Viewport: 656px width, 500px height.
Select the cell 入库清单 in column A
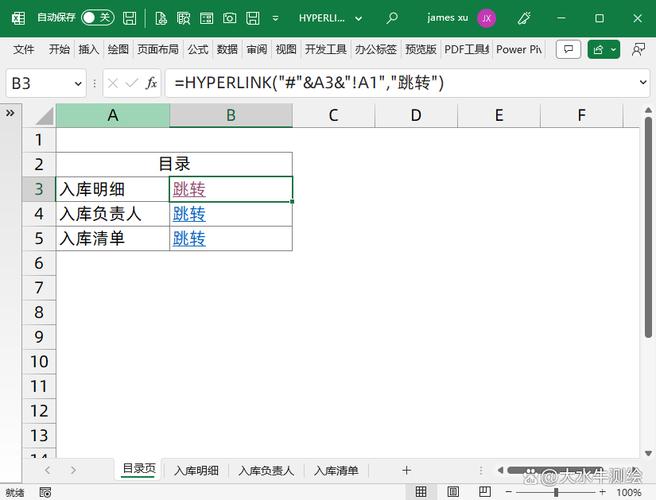pyautogui.click(x=113, y=238)
